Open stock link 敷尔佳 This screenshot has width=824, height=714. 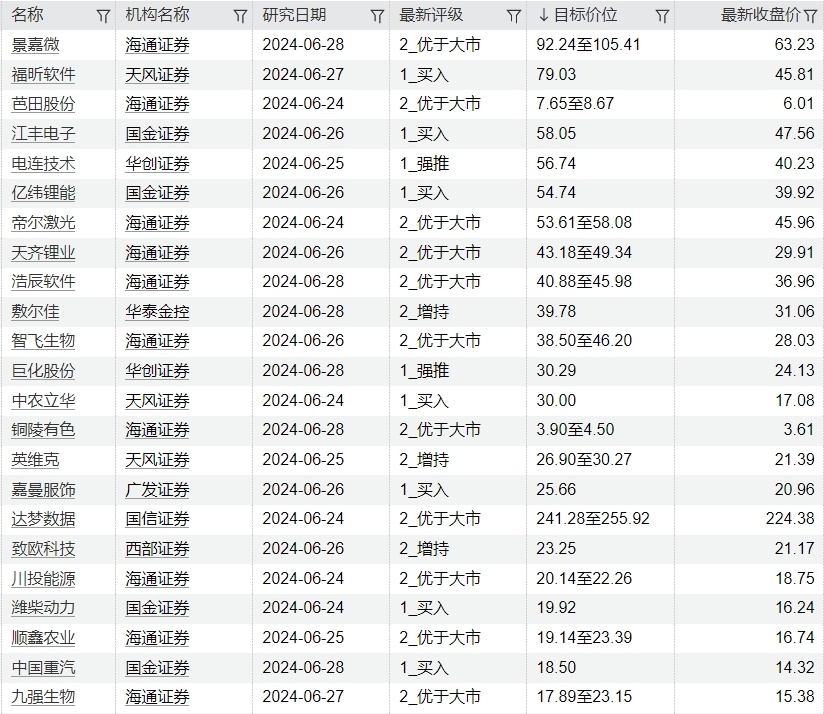36,312
